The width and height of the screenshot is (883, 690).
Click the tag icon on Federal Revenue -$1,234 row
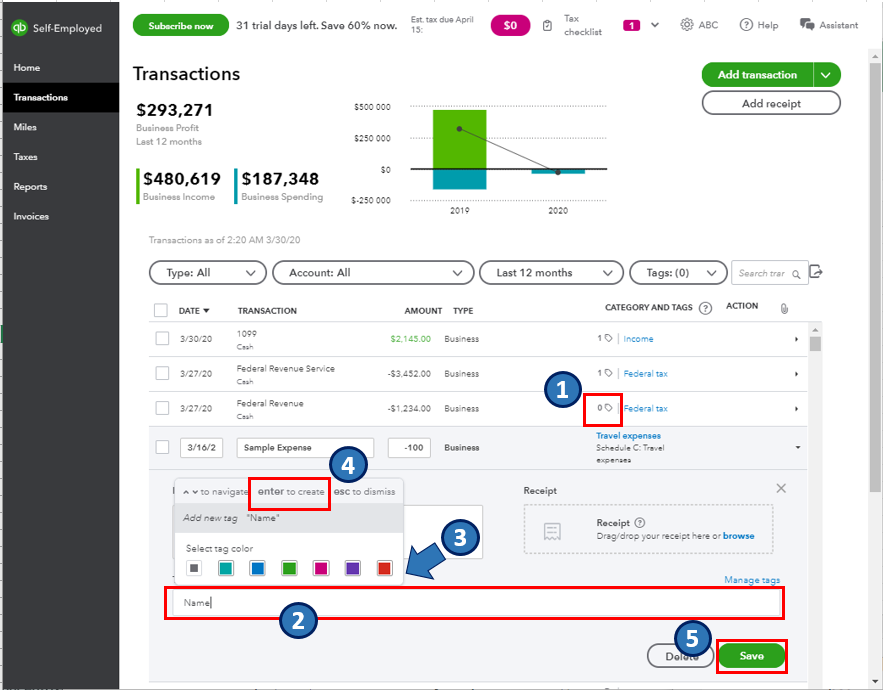click(608, 408)
